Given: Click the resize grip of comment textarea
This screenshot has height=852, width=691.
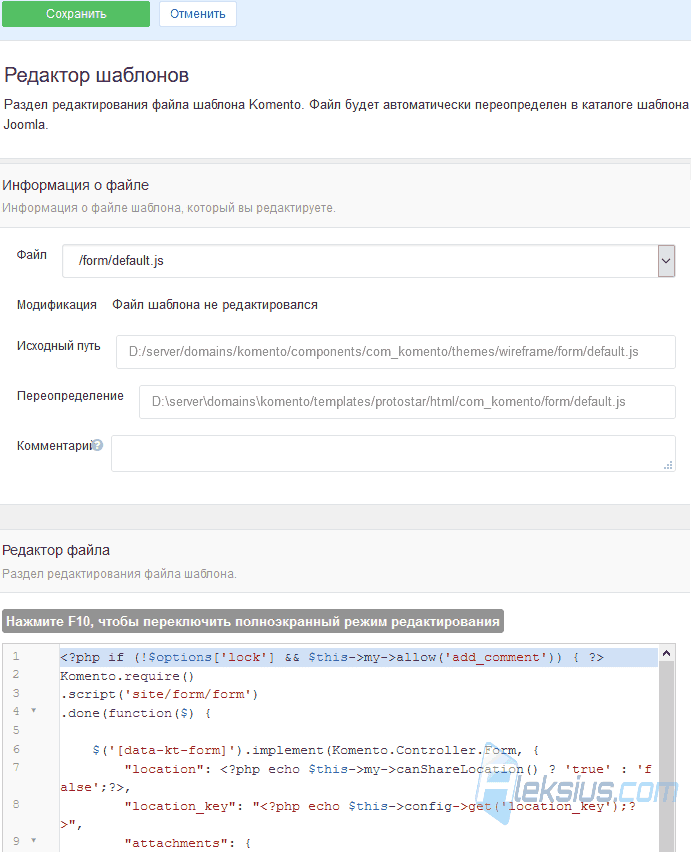Looking at the screenshot, I should click(668, 465).
